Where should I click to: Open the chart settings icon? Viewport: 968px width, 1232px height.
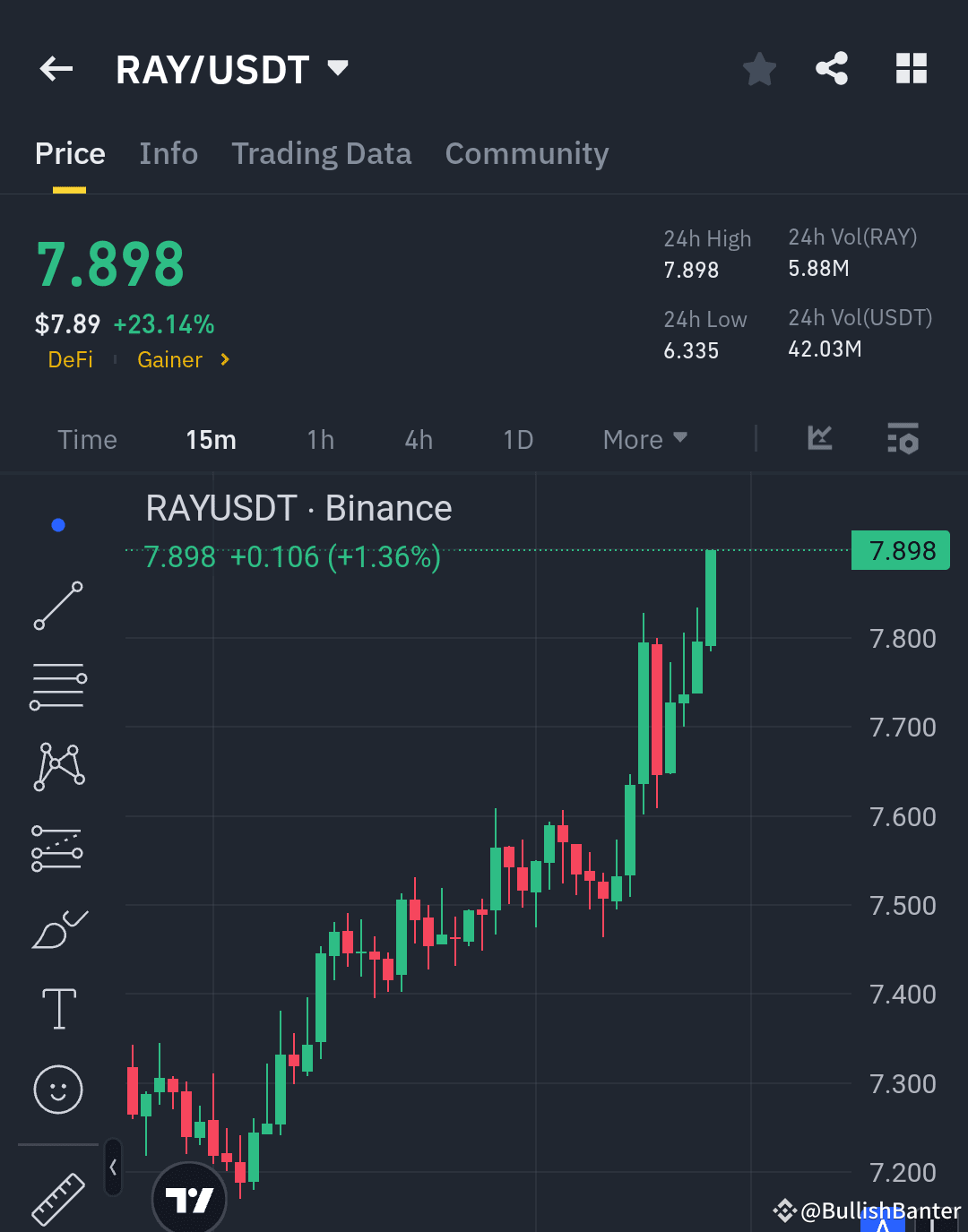(x=903, y=438)
